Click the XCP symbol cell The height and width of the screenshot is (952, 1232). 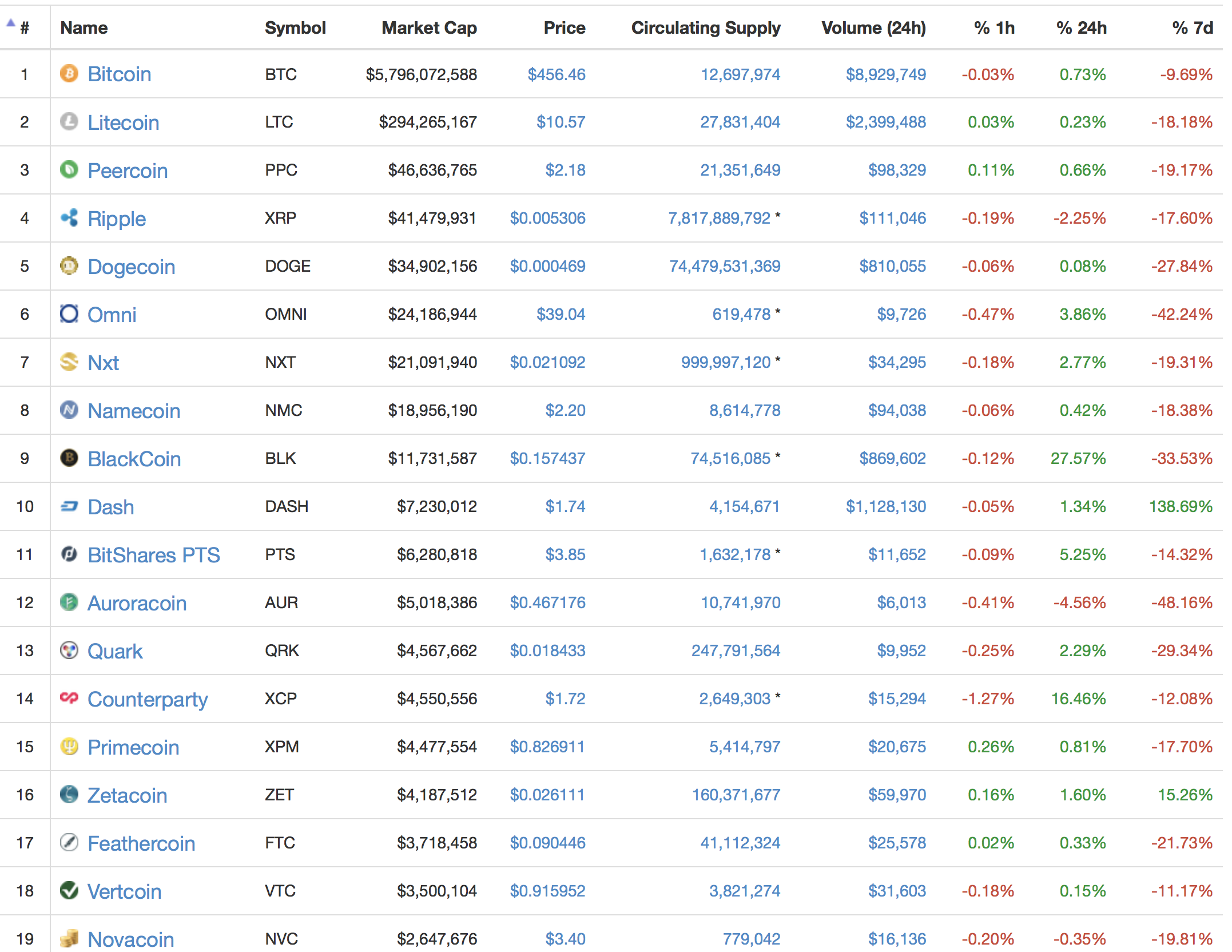281,699
